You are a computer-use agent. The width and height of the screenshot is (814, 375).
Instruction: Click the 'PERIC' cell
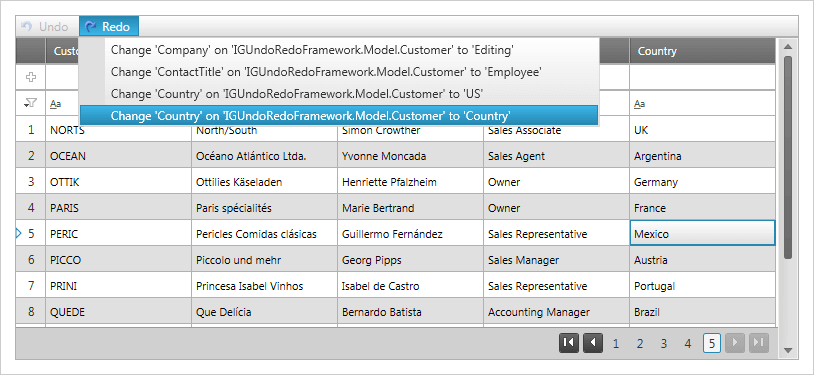coord(118,234)
